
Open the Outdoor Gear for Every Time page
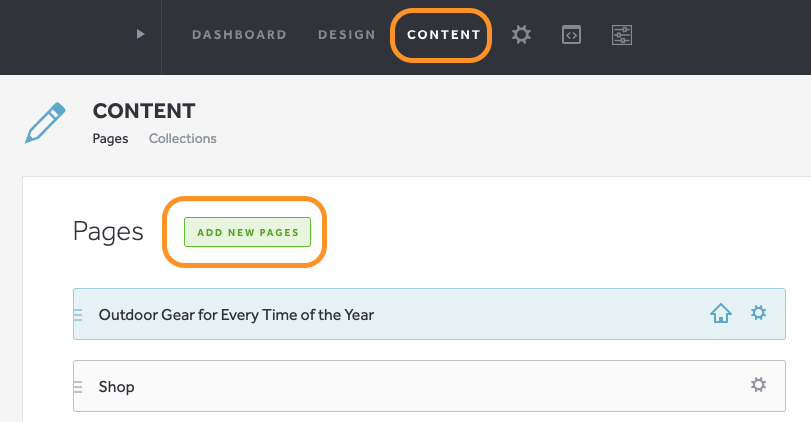pos(236,315)
